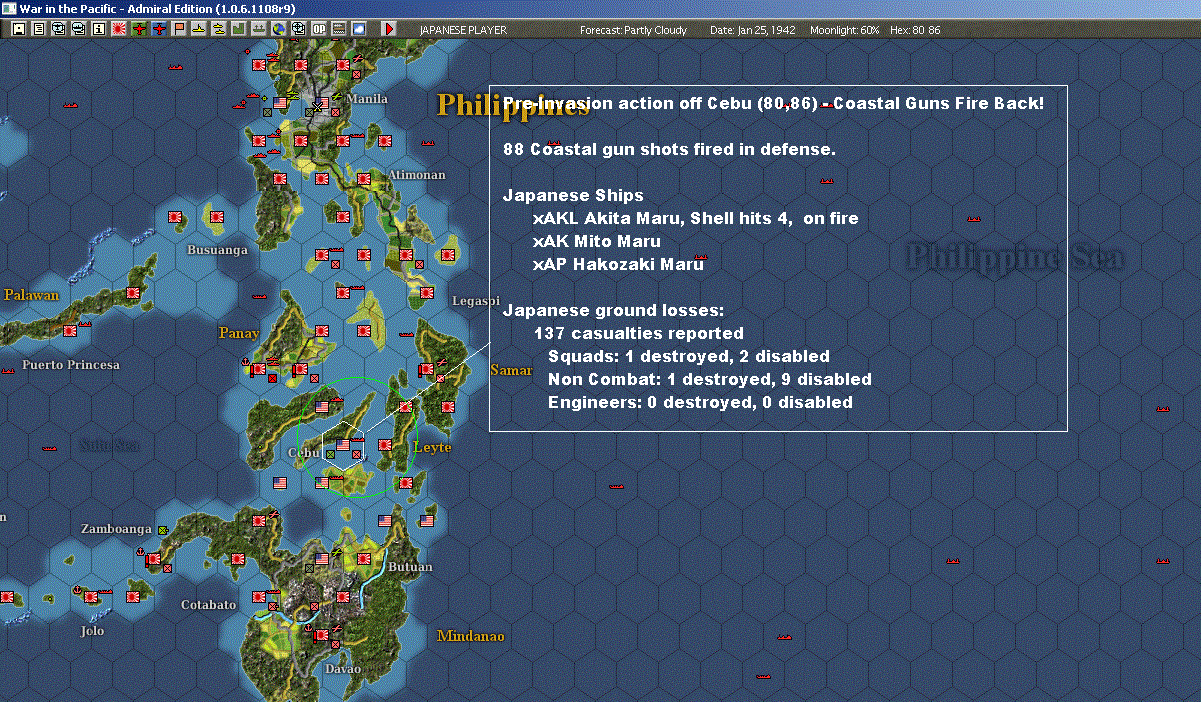
Task: Click 'Japanese ground losses:' heading
Action: pyautogui.click(x=613, y=310)
